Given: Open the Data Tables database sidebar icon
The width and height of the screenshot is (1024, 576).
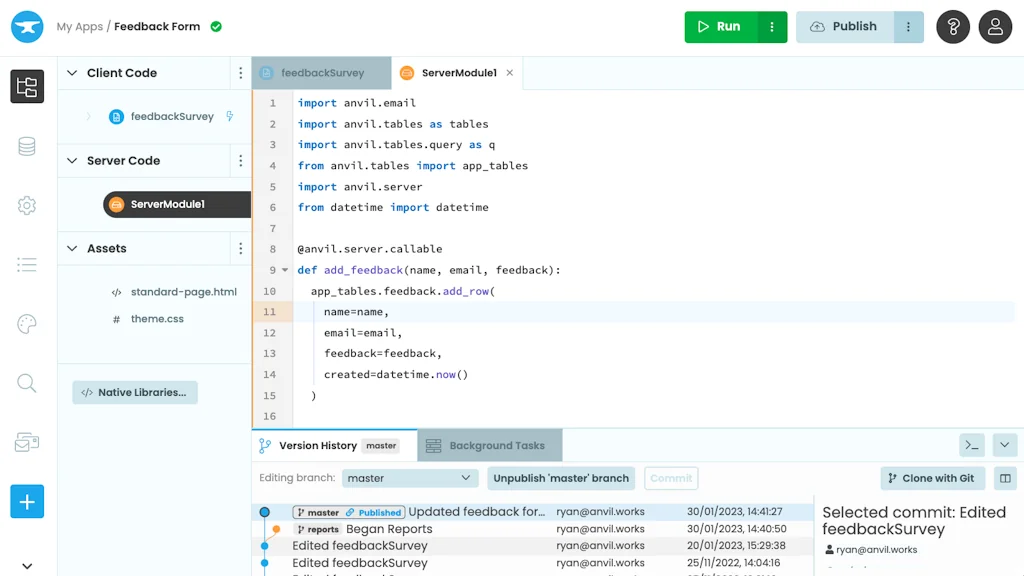Looking at the screenshot, I should 27,146.
